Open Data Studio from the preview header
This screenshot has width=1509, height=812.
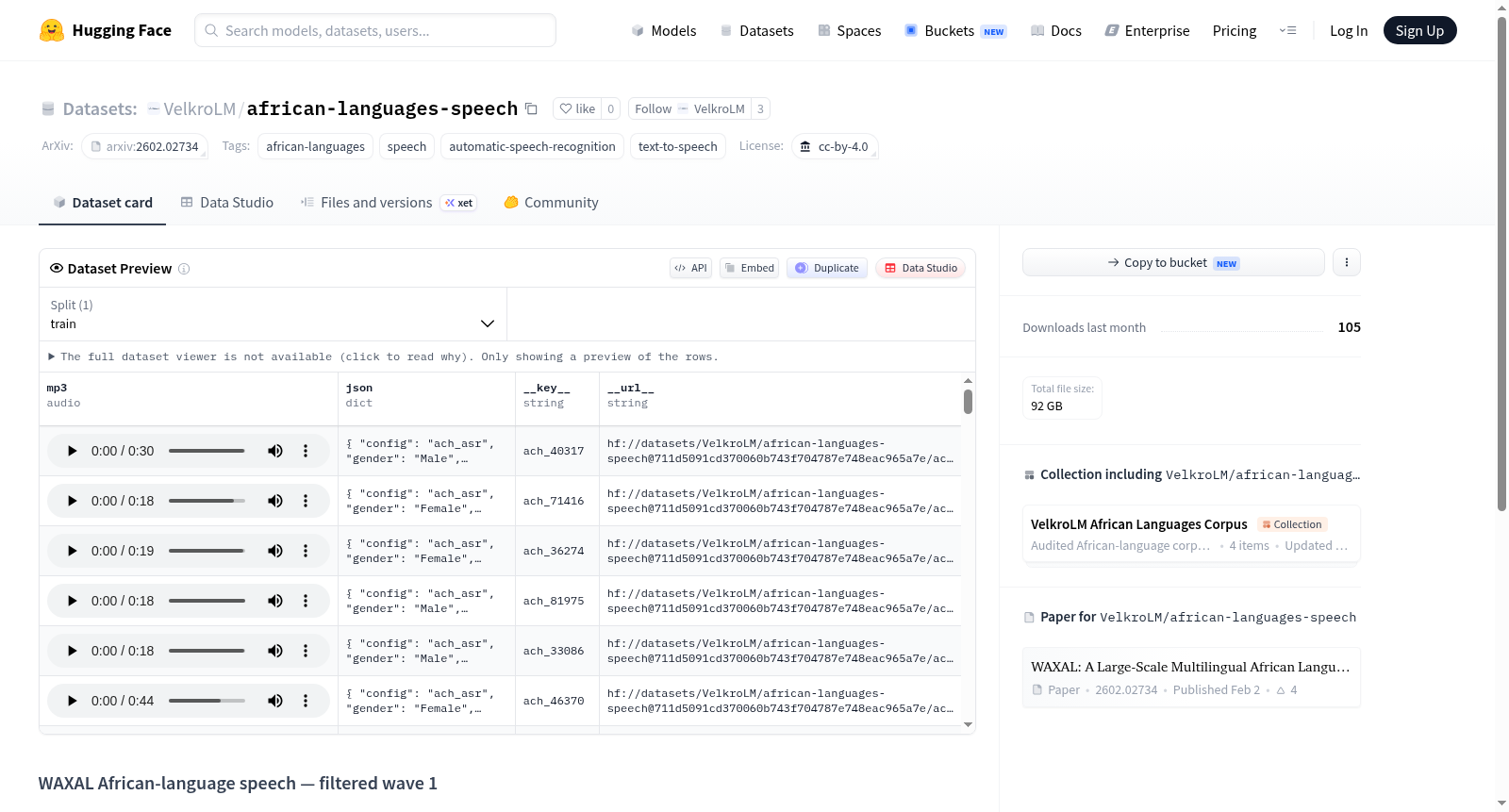point(920,268)
